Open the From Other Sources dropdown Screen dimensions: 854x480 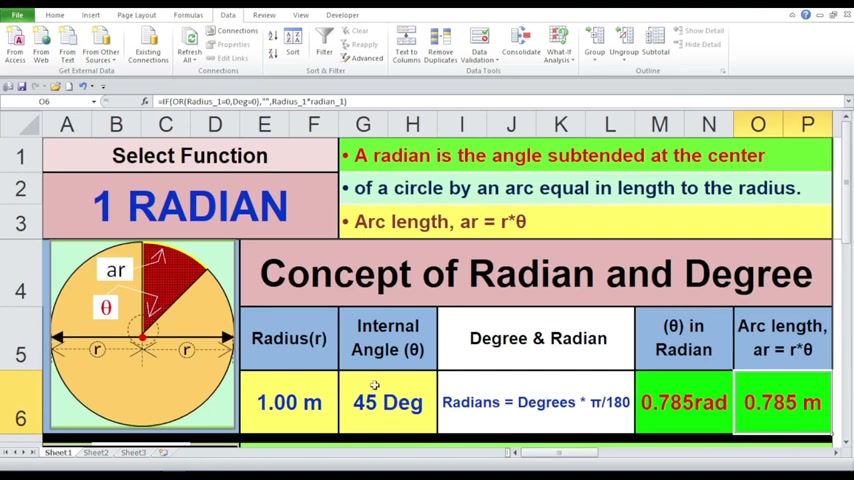[101, 45]
